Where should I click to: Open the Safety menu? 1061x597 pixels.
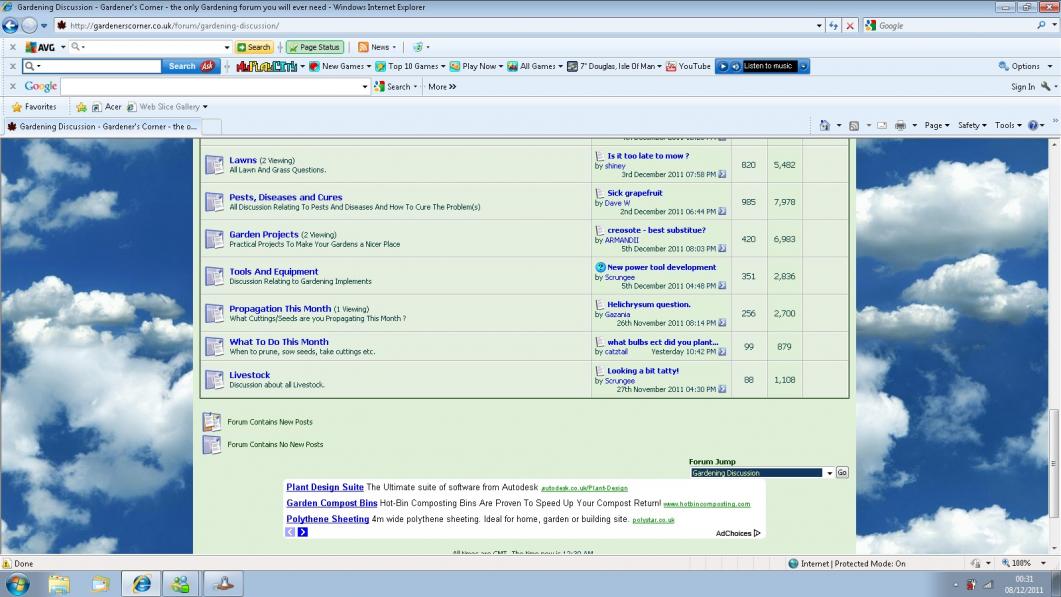pyautogui.click(x=972, y=125)
